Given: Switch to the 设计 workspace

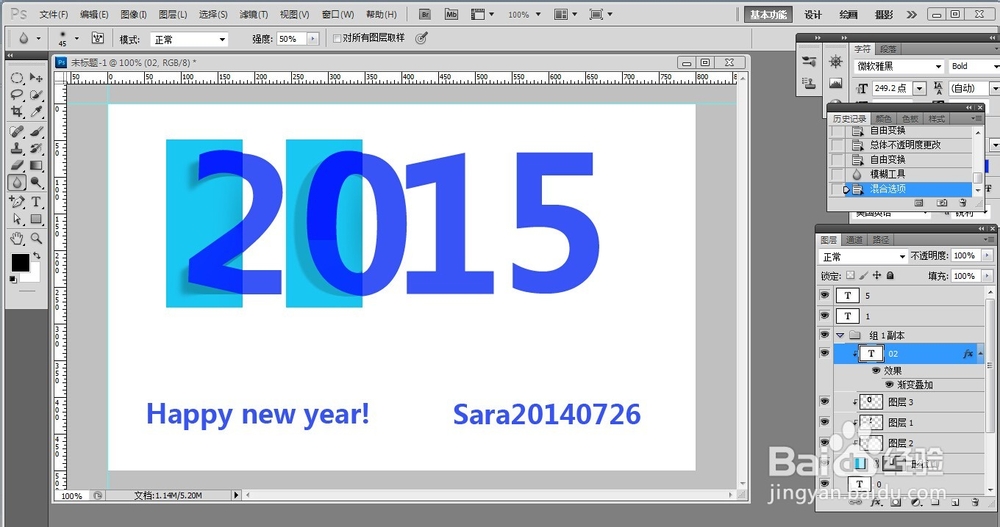Looking at the screenshot, I should pos(812,14).
